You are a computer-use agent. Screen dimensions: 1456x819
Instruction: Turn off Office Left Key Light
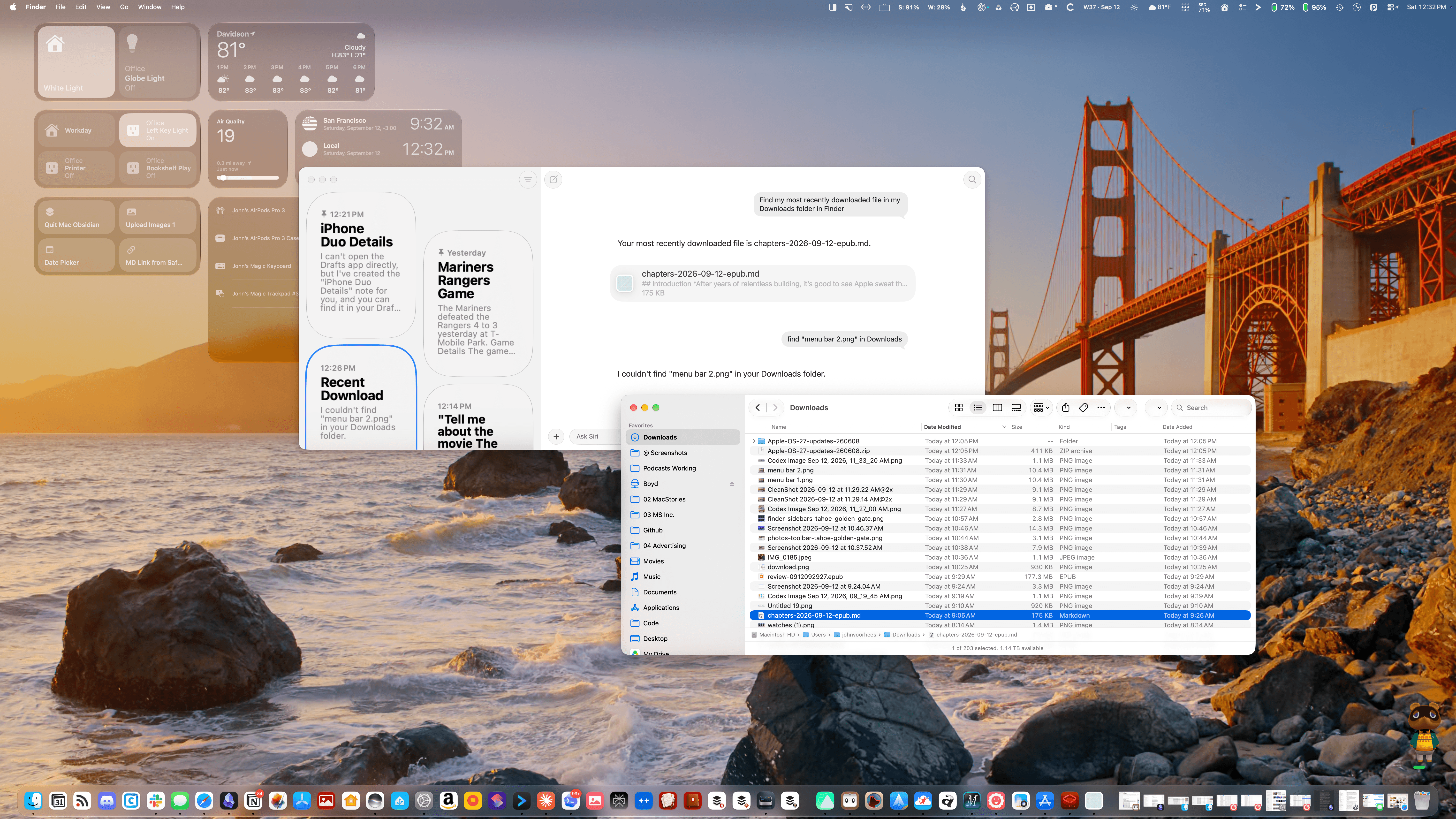pyautogui.click(x=158, y=130)
